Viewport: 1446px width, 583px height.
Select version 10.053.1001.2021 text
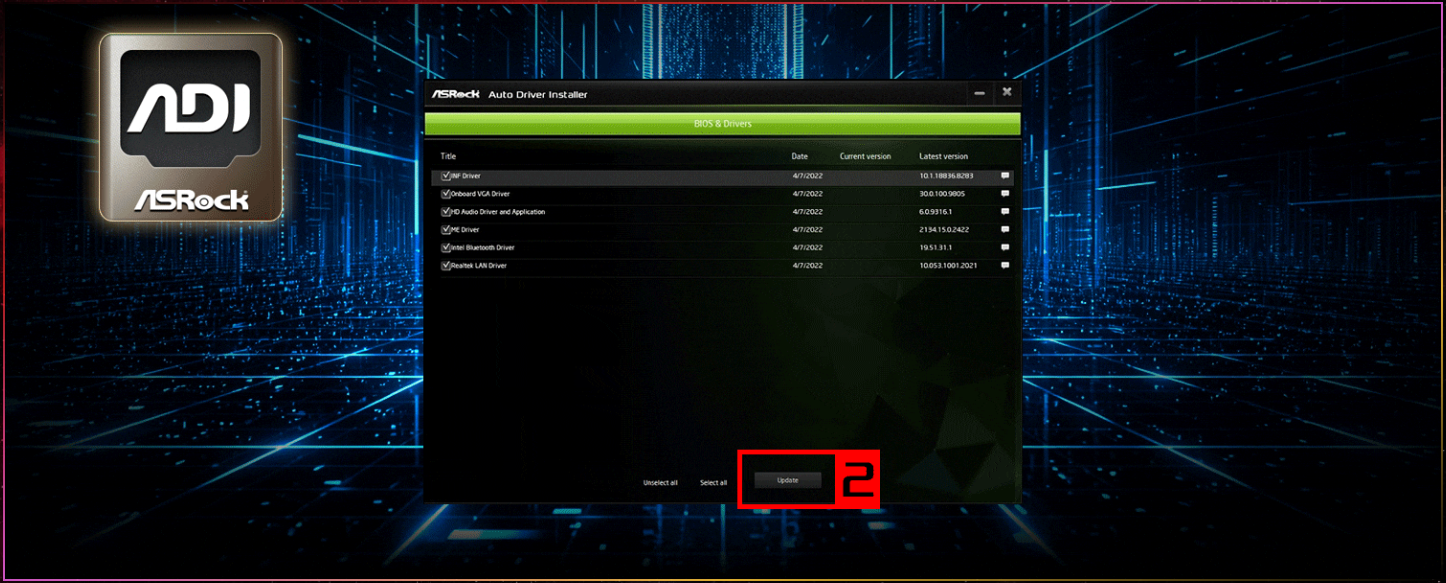946,265
